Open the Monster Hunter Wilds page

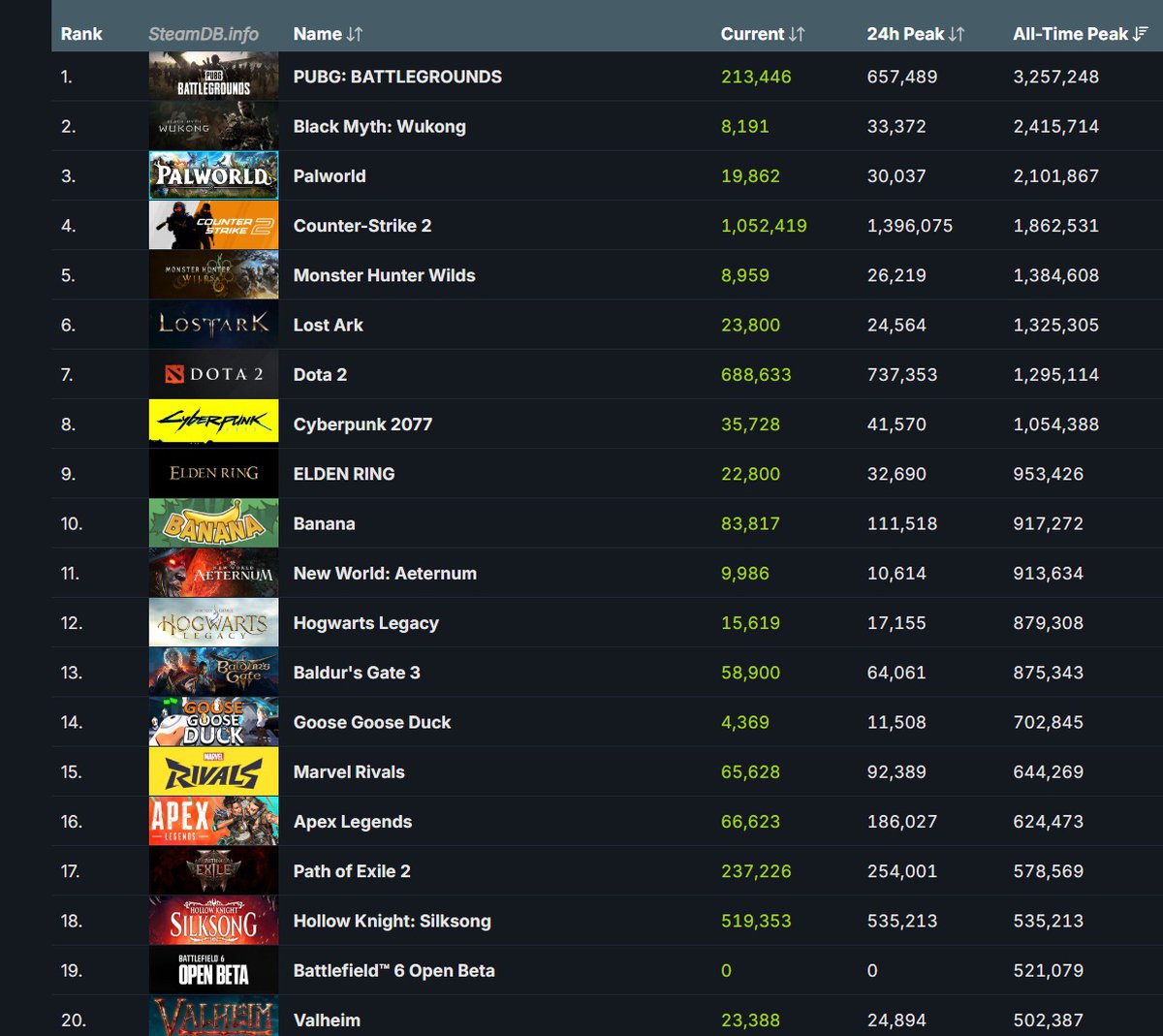click(384, 275)
